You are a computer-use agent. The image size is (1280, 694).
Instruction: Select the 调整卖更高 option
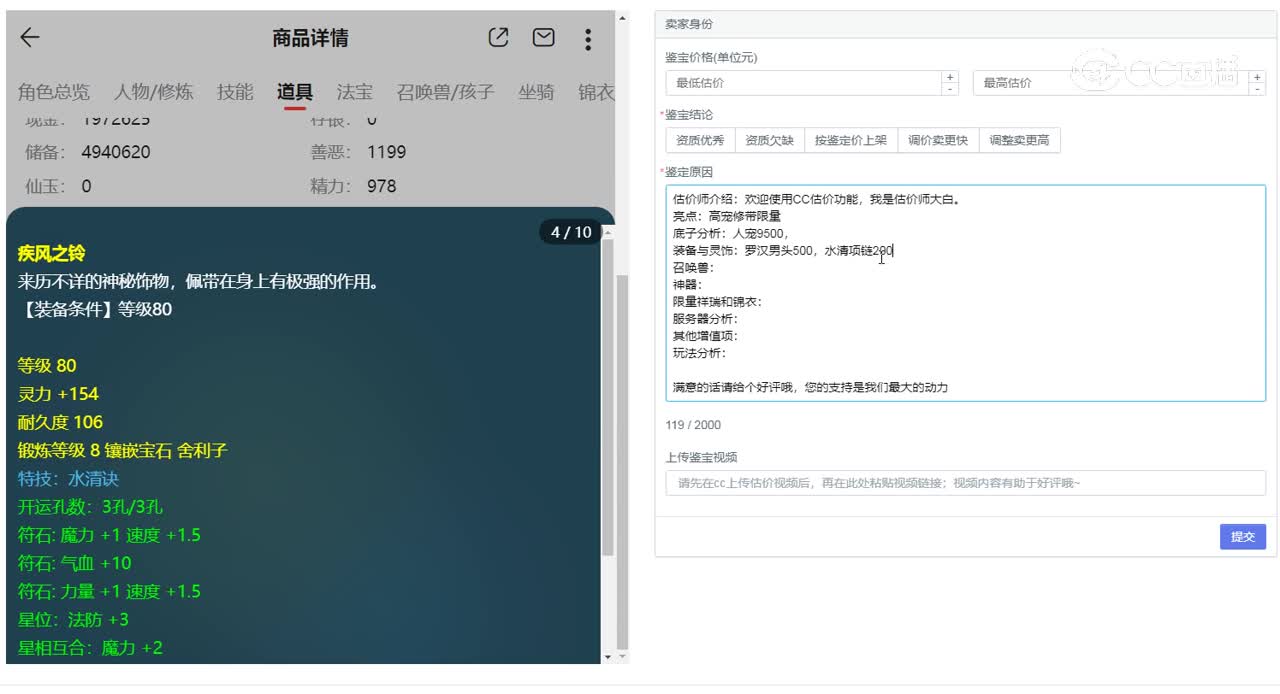pos(1019,140)
